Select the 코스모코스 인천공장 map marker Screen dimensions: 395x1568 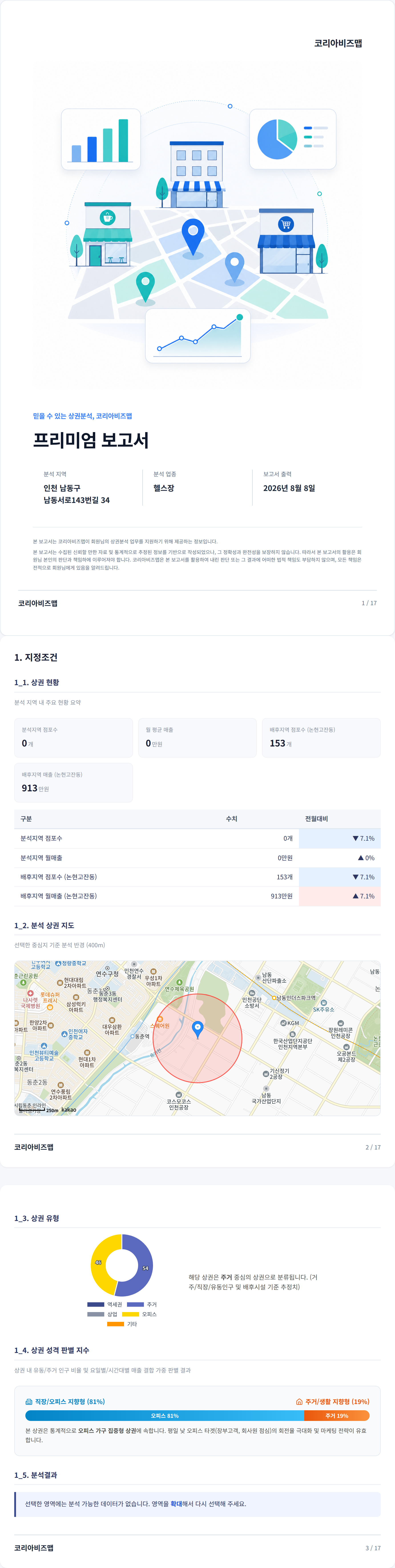179,1101
